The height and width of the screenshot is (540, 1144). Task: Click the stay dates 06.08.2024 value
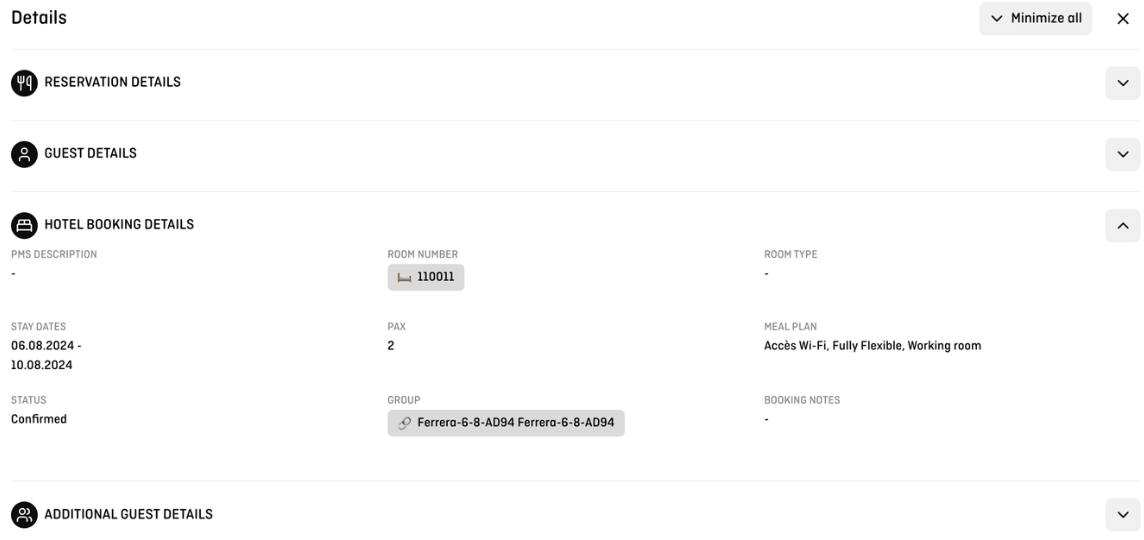[x=46, y=345]
